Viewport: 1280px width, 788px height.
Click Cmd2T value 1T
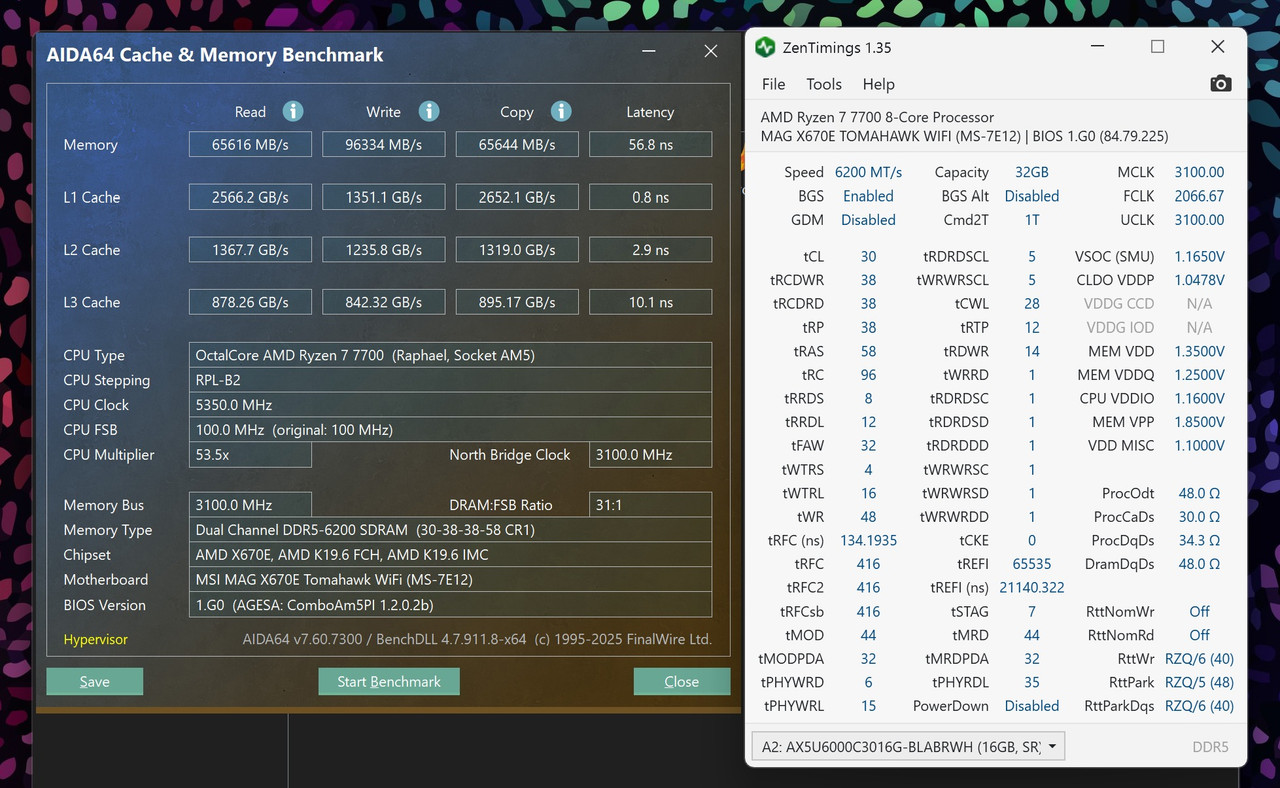pos(1032,220)
